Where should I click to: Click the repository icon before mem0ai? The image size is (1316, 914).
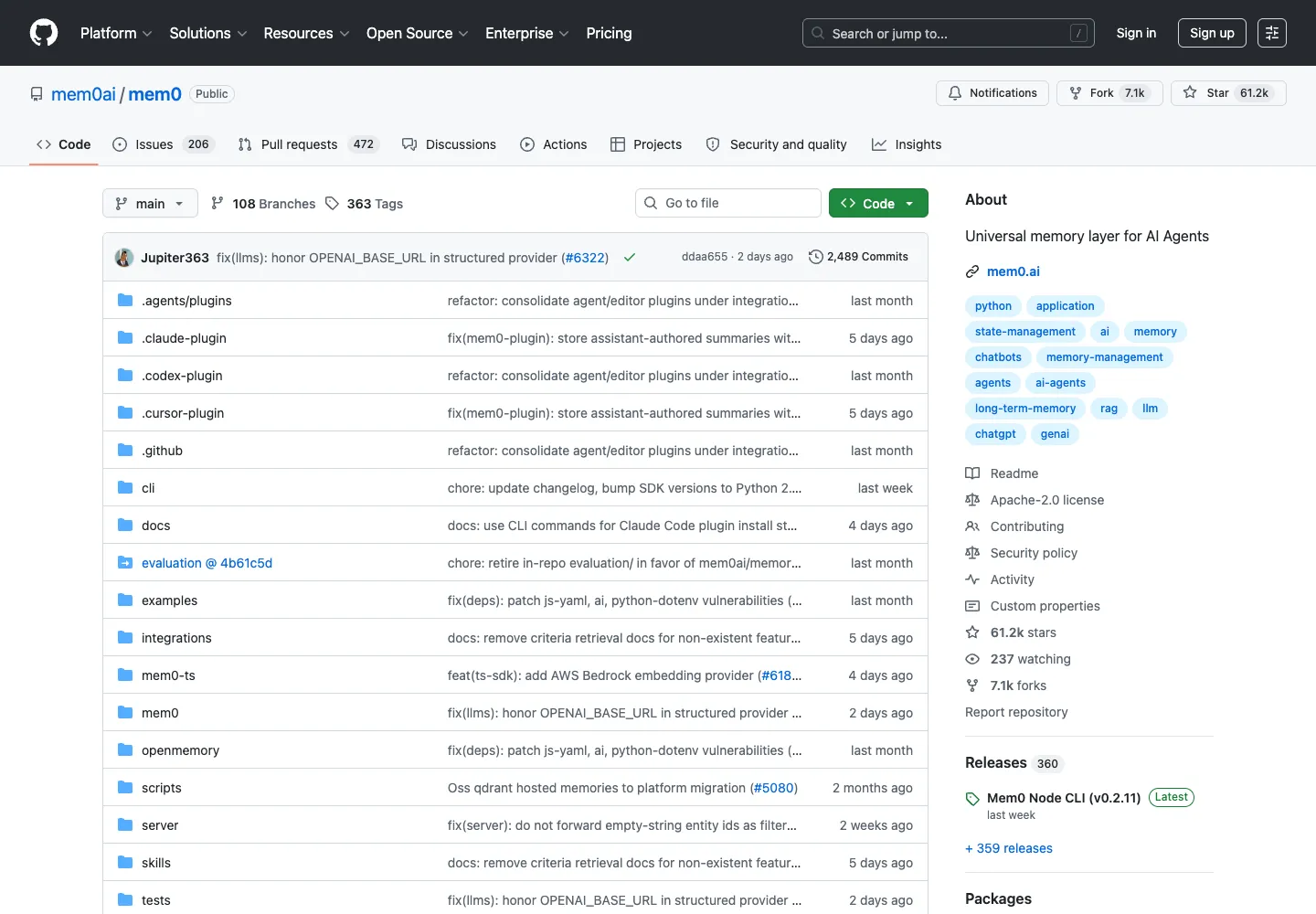coord(37,94)
